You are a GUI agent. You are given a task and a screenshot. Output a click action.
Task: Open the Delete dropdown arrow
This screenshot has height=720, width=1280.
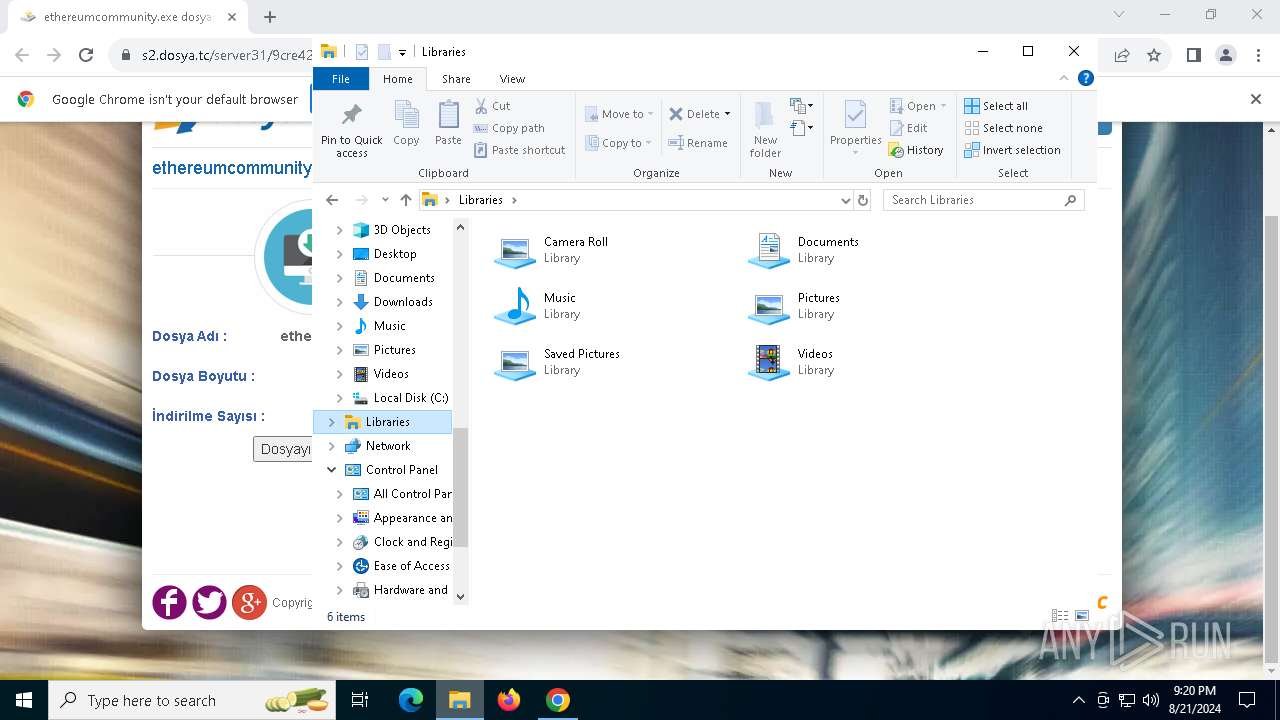pyautogui.click(x=727, y=114)
